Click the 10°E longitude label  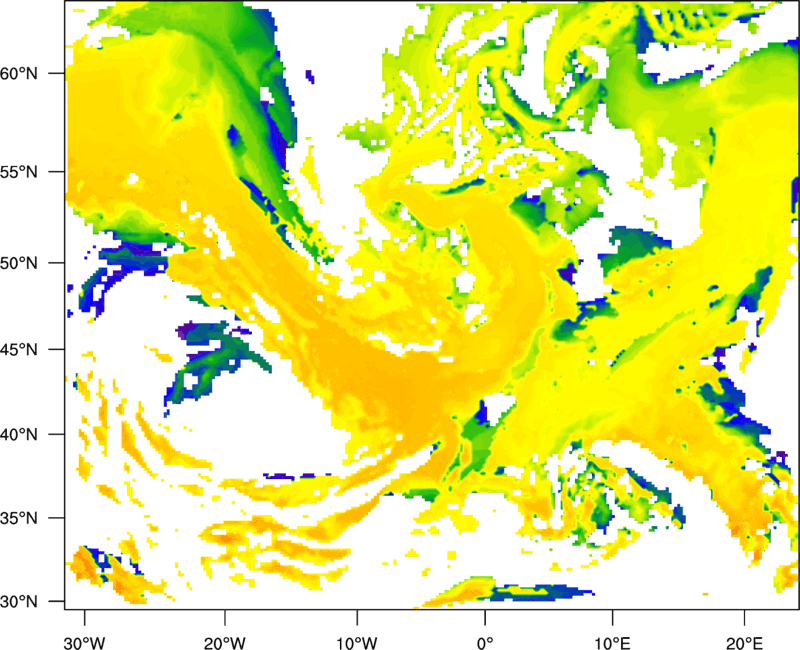tap(612, 643)
